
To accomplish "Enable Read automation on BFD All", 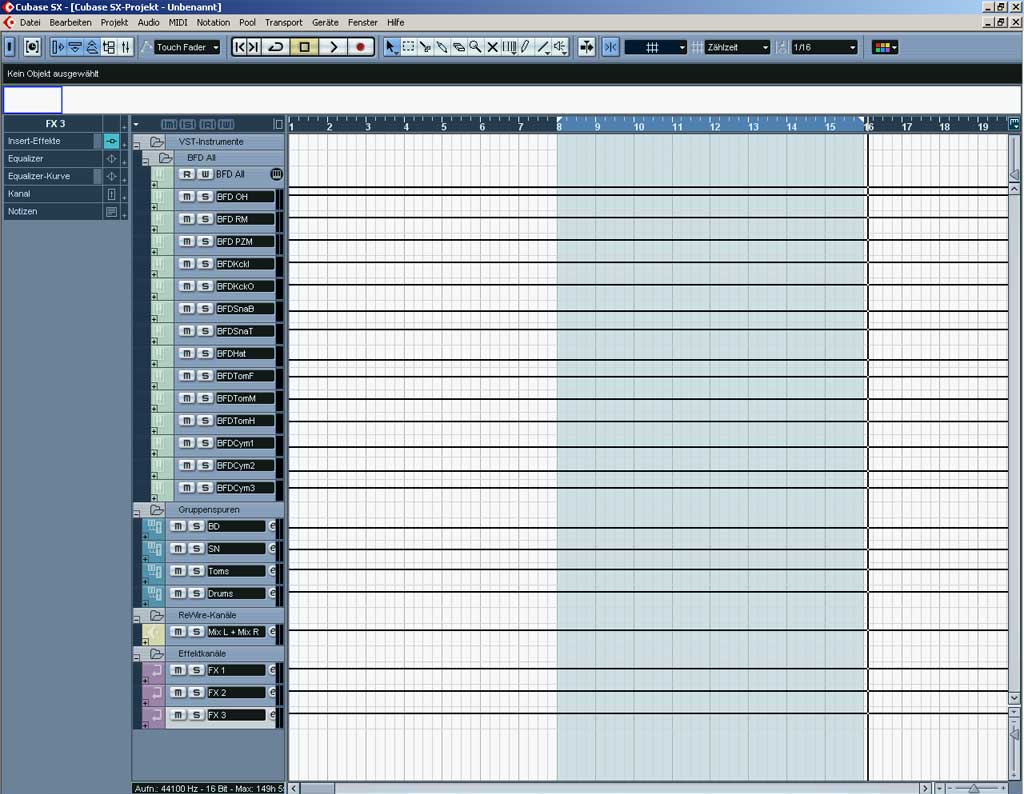I will point(187,174).
